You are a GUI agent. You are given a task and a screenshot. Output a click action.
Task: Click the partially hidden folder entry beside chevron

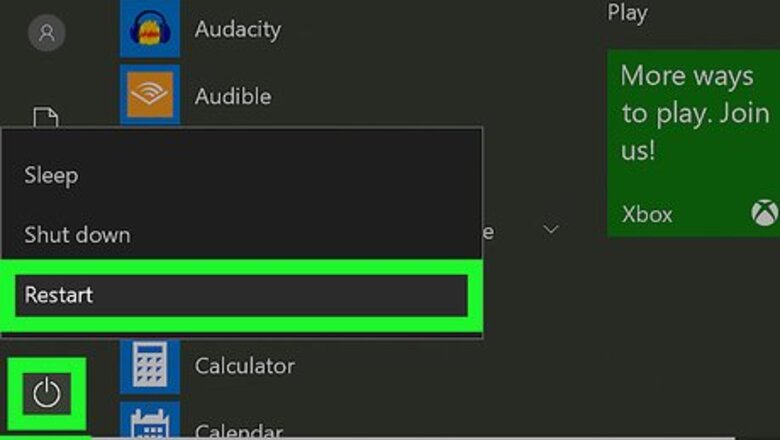pos(489,231)
